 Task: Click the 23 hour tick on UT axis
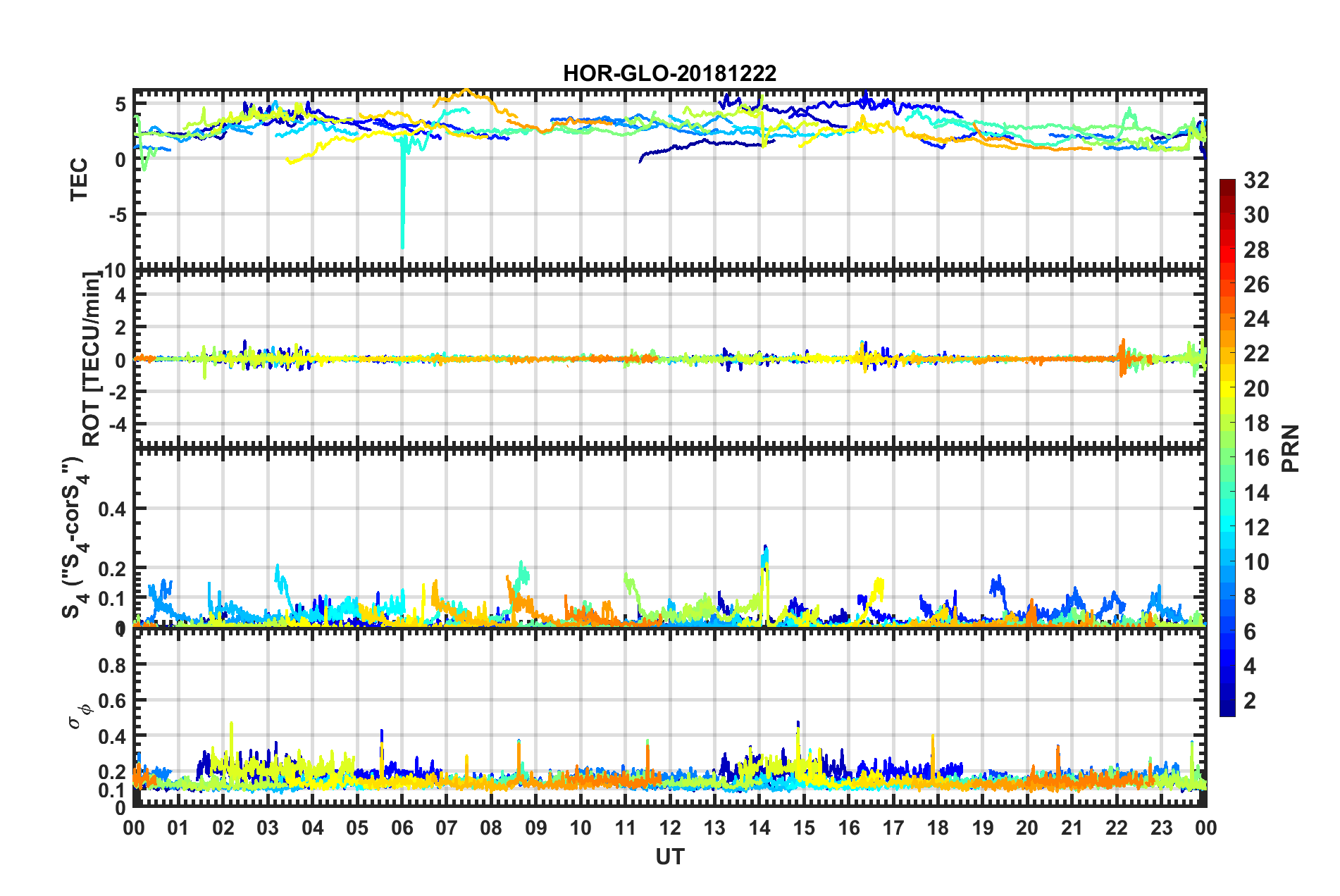tap(1161, 828)
